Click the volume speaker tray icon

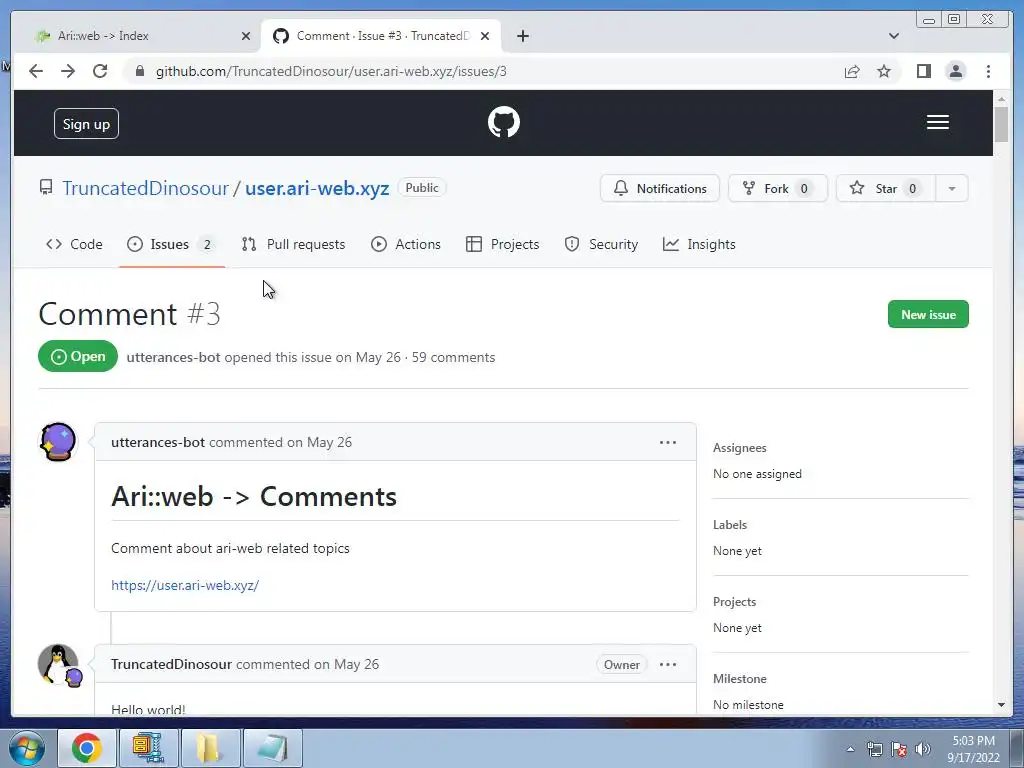pyautogui.click(x=923, y=749)
